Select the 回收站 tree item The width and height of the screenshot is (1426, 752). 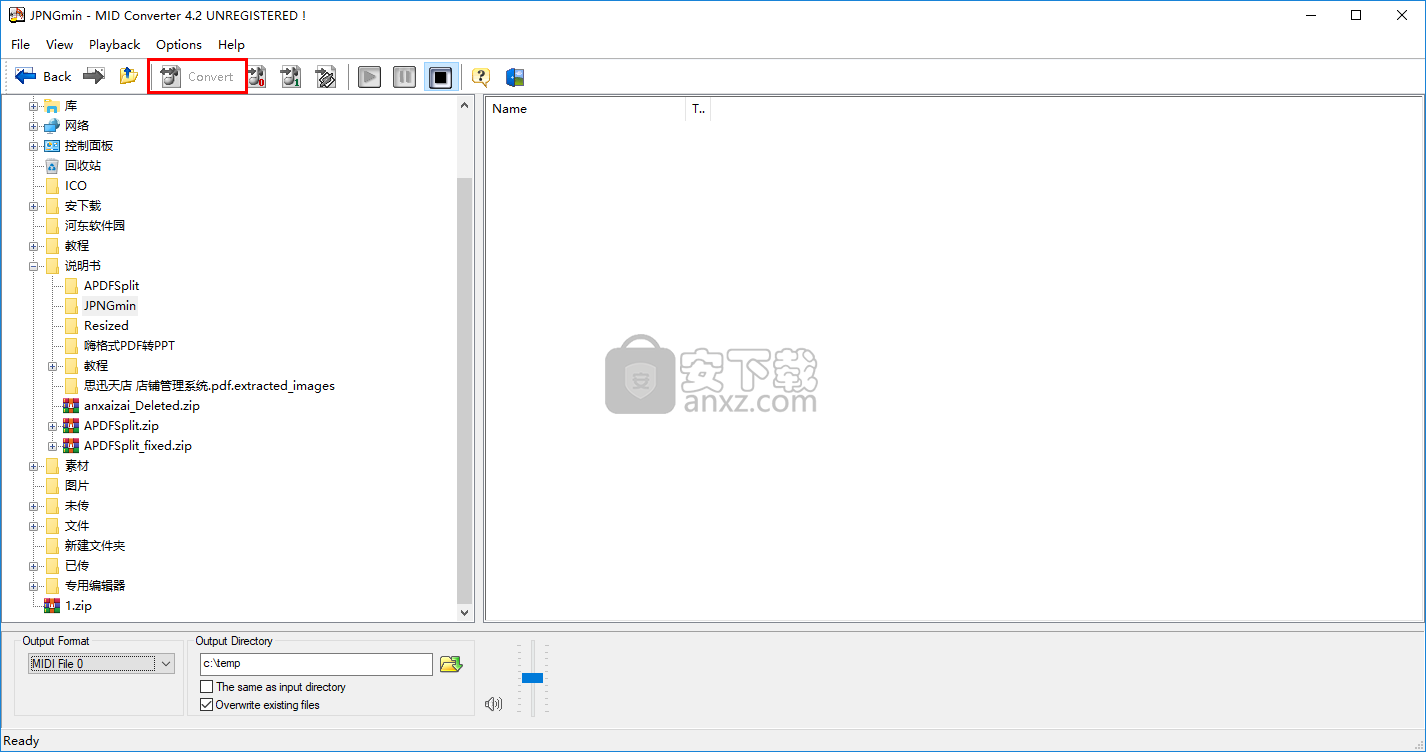coord(83,166)
